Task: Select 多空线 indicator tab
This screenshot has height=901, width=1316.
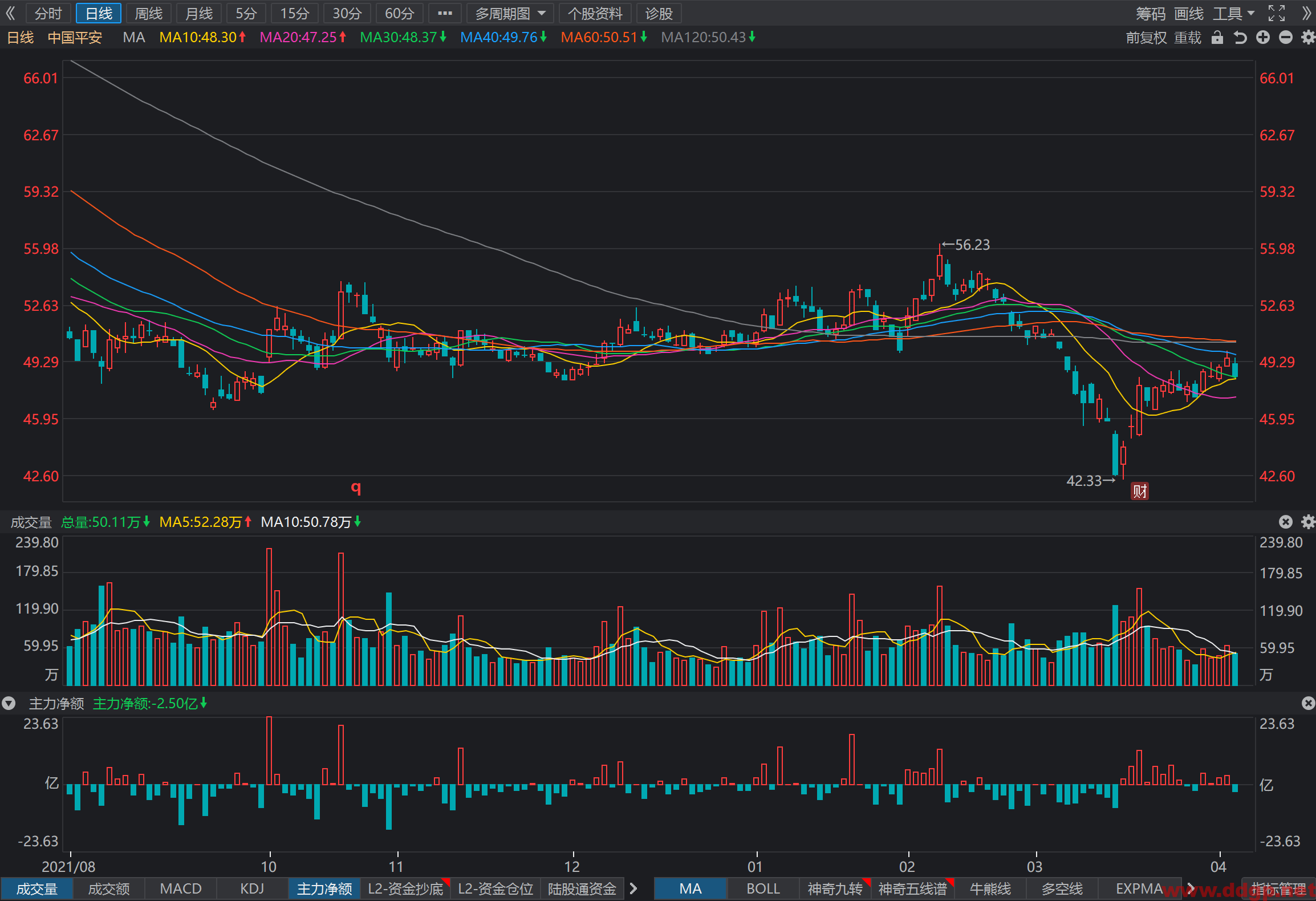Action: tap(1062, 888)
